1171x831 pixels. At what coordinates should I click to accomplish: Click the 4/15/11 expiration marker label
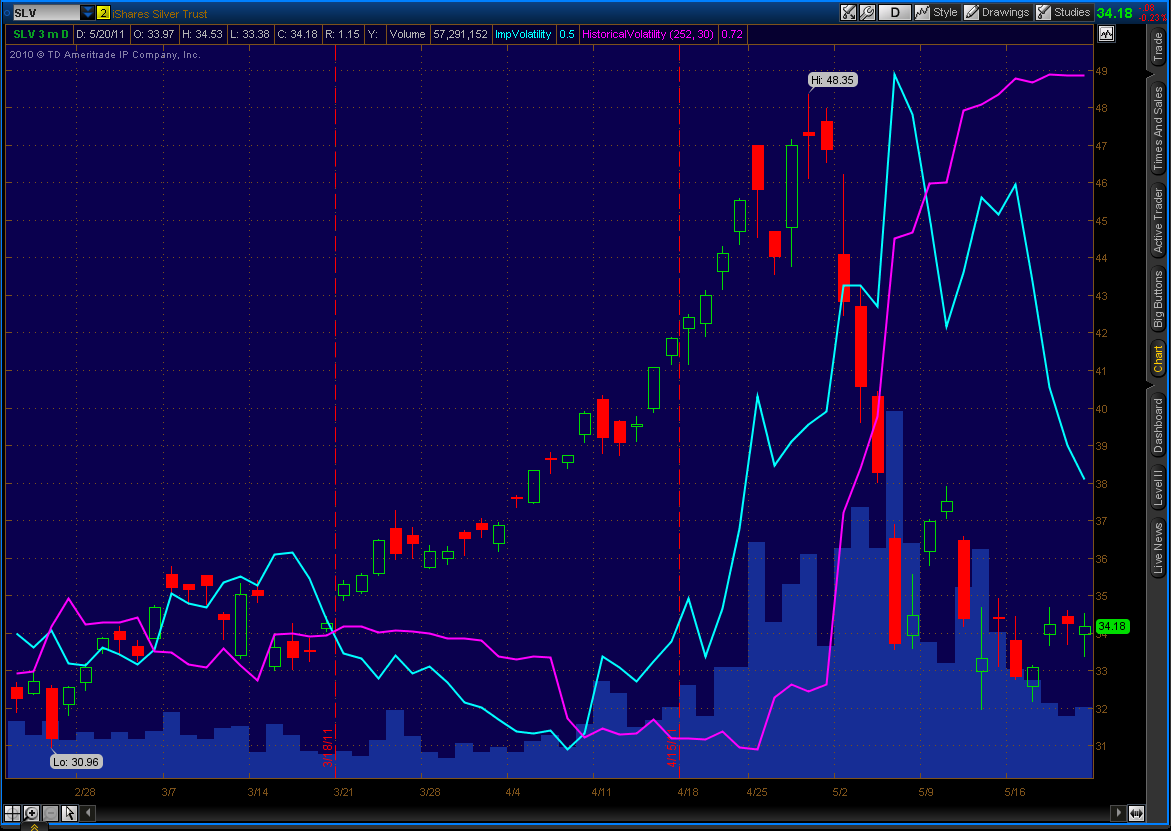tap(672, 747)
